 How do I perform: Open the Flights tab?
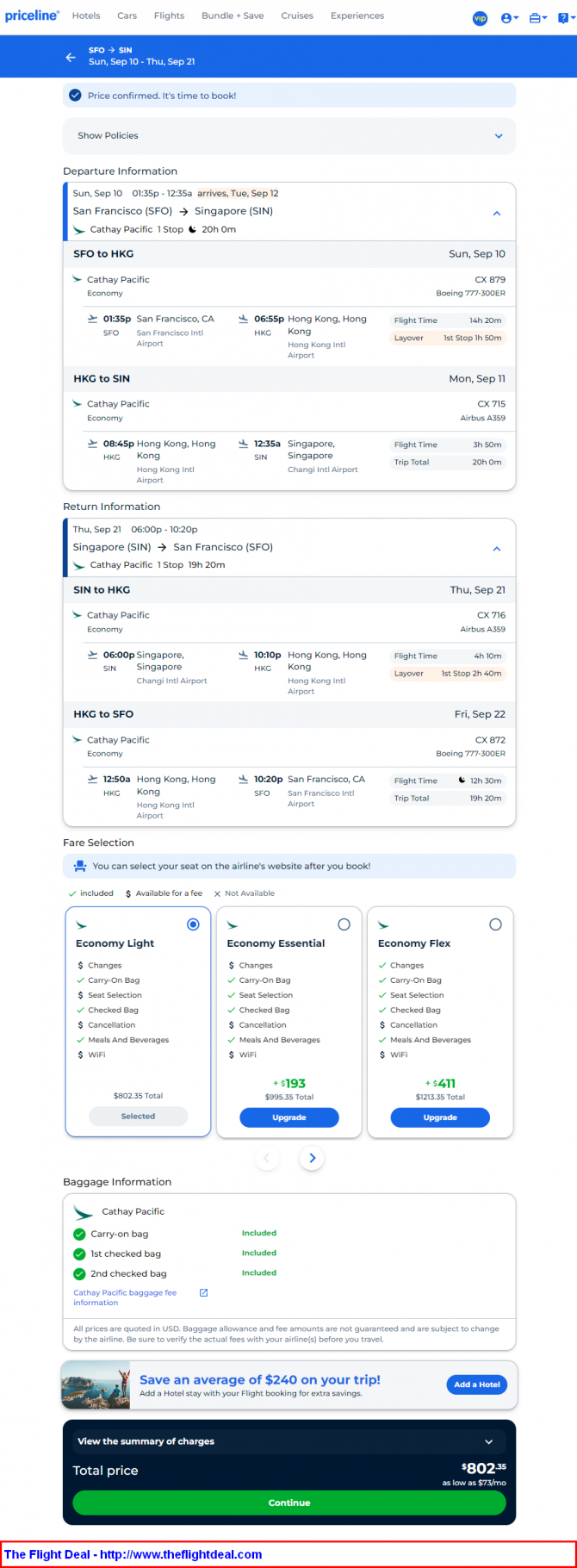[169, 16]
